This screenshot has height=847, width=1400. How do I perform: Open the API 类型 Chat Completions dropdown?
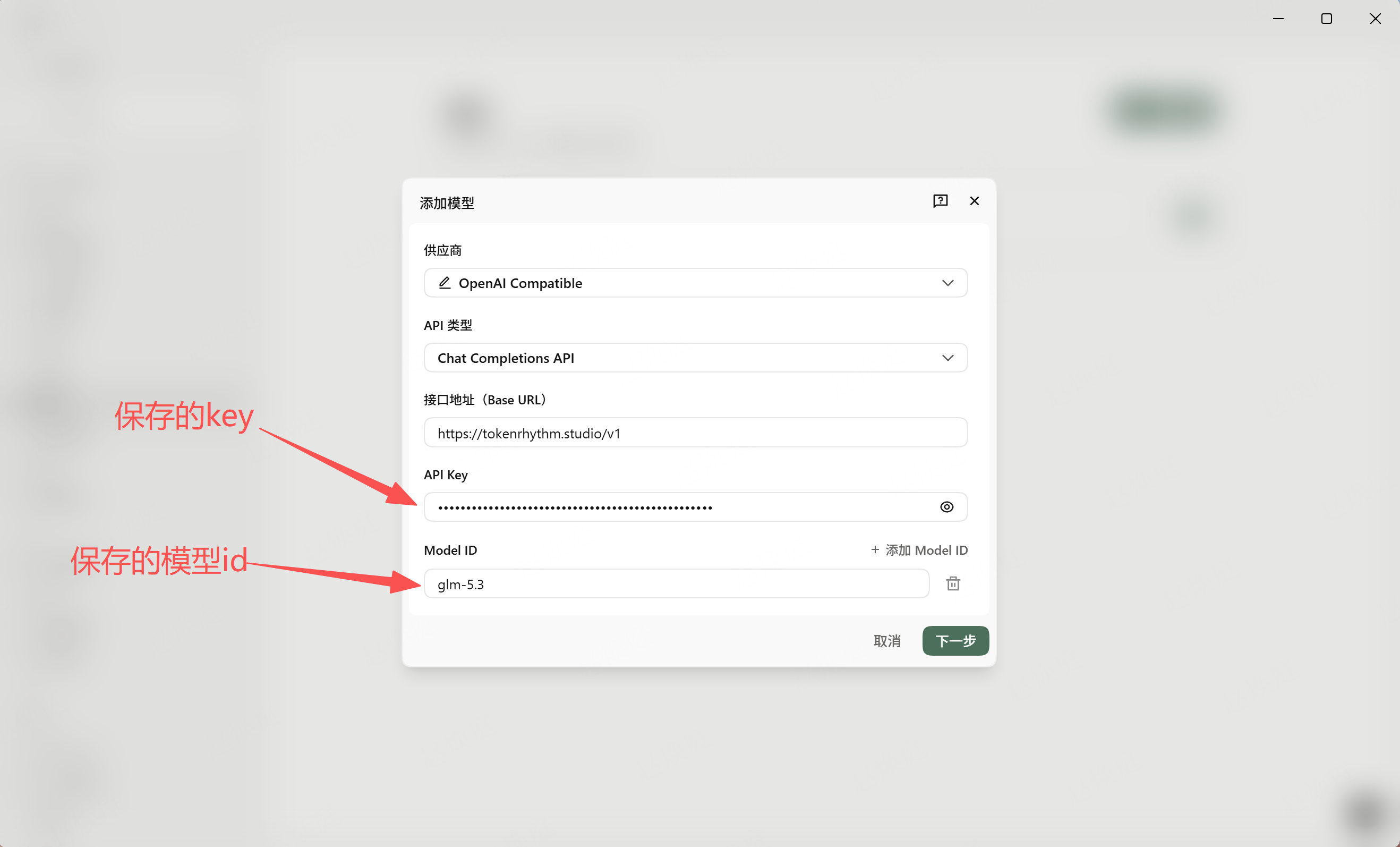(x=695, y=358)
